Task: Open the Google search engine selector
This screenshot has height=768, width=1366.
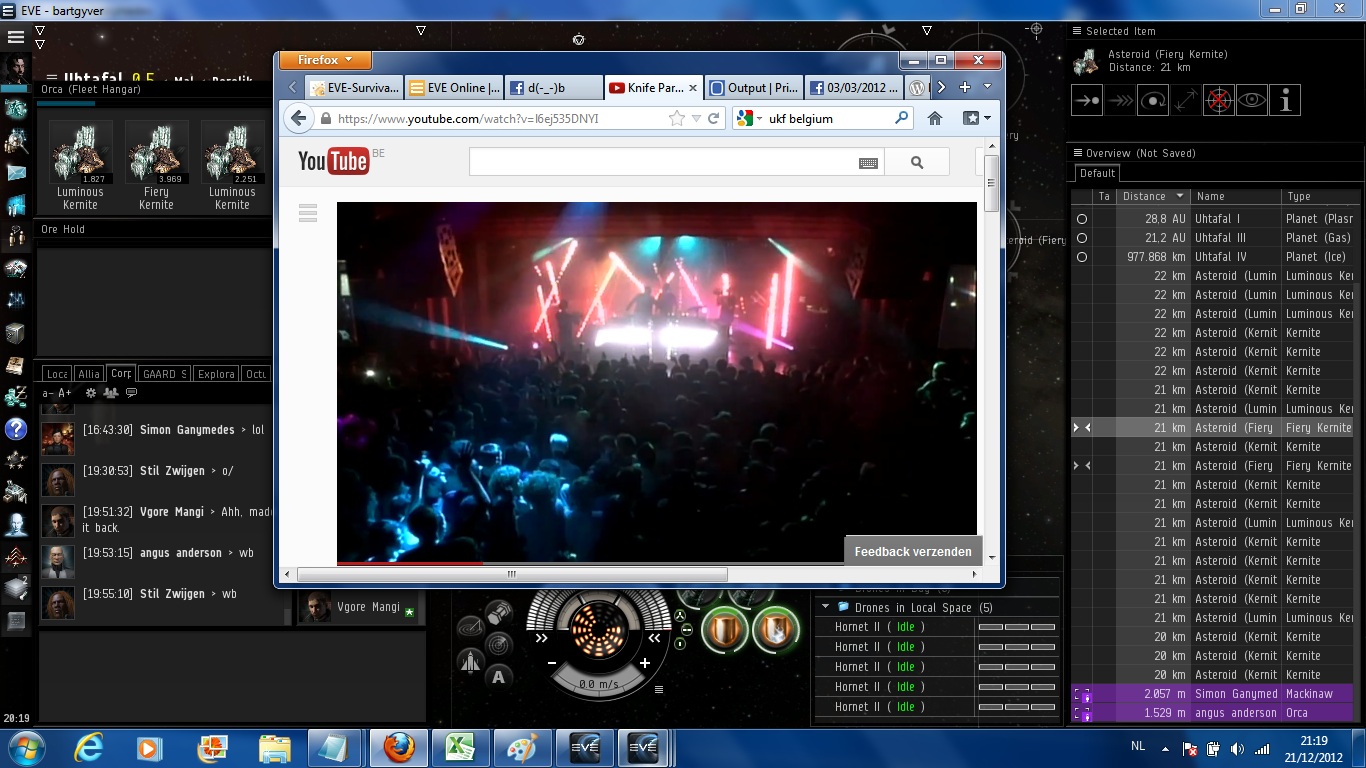Action: pyautogui.click(x=748, y=118)
